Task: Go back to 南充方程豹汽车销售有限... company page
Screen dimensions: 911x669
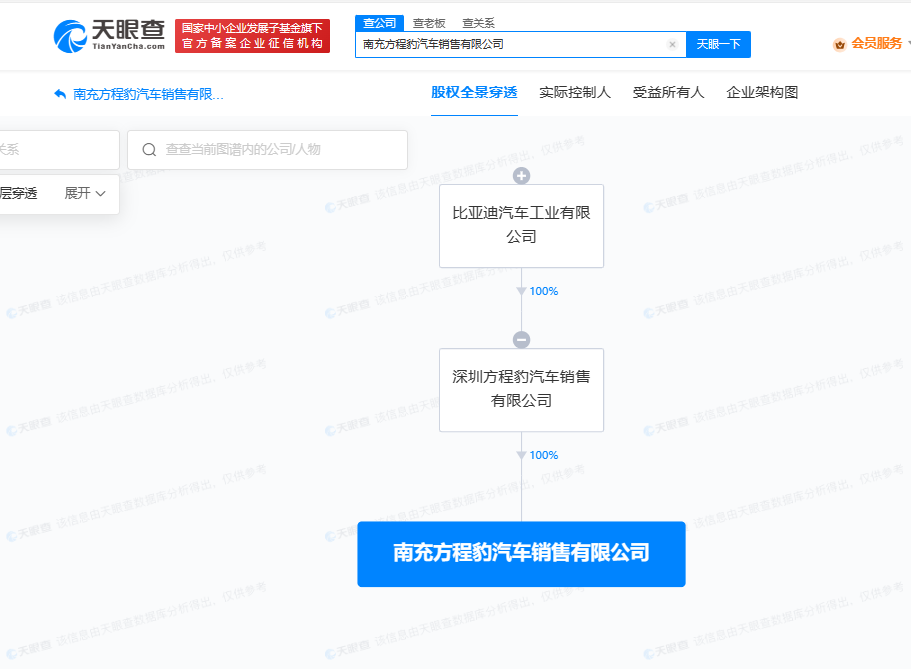Action: point(148,94)
